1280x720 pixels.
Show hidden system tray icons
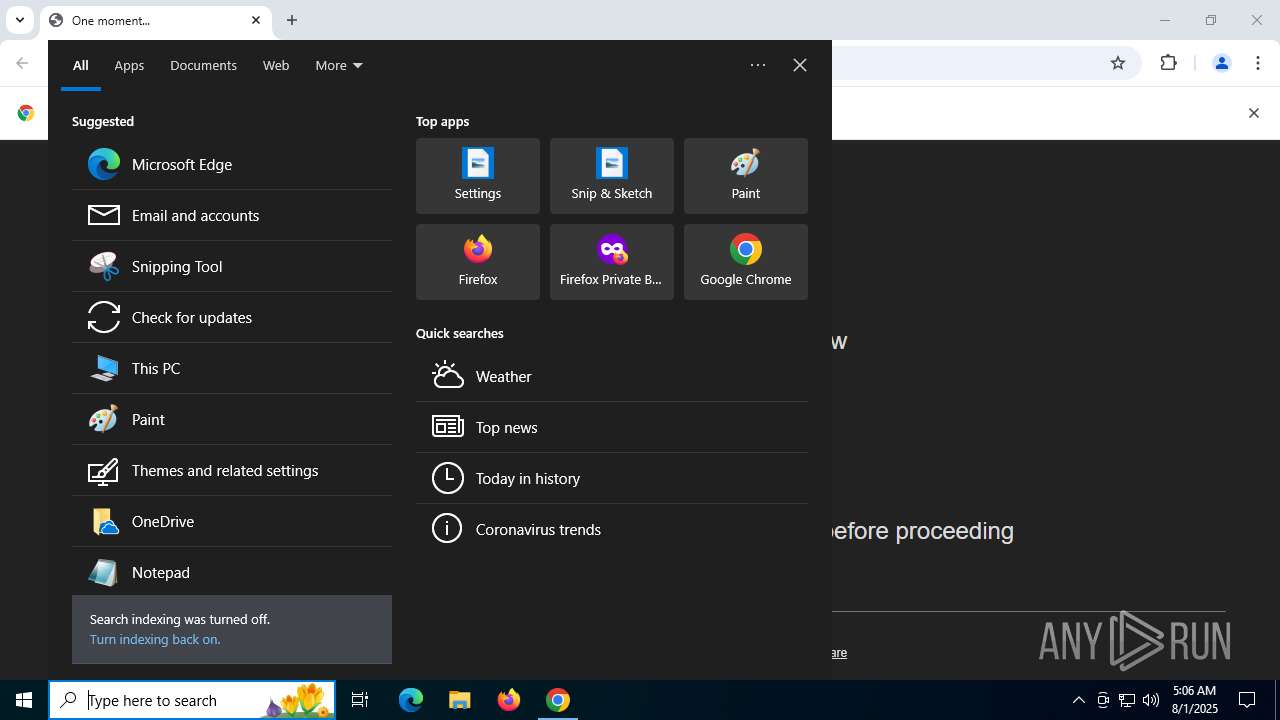tap(1078, 700)
